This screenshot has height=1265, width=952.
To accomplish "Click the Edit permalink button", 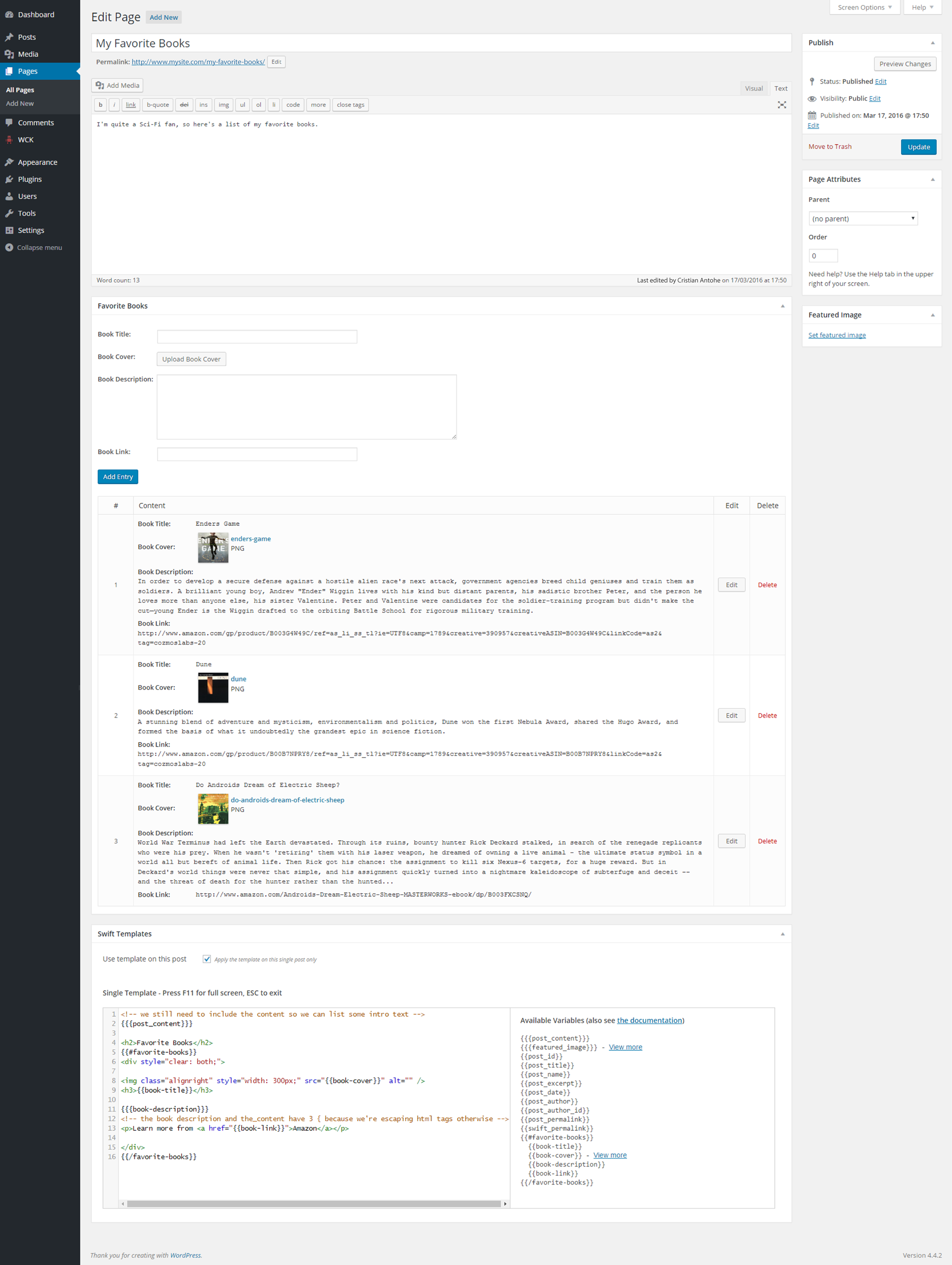I will tap(276, 63).
